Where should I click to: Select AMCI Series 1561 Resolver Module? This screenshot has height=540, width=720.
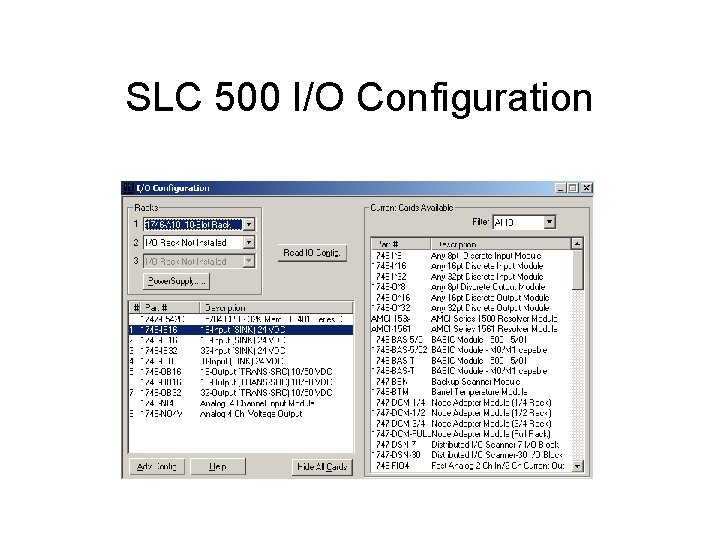(471, 329)
